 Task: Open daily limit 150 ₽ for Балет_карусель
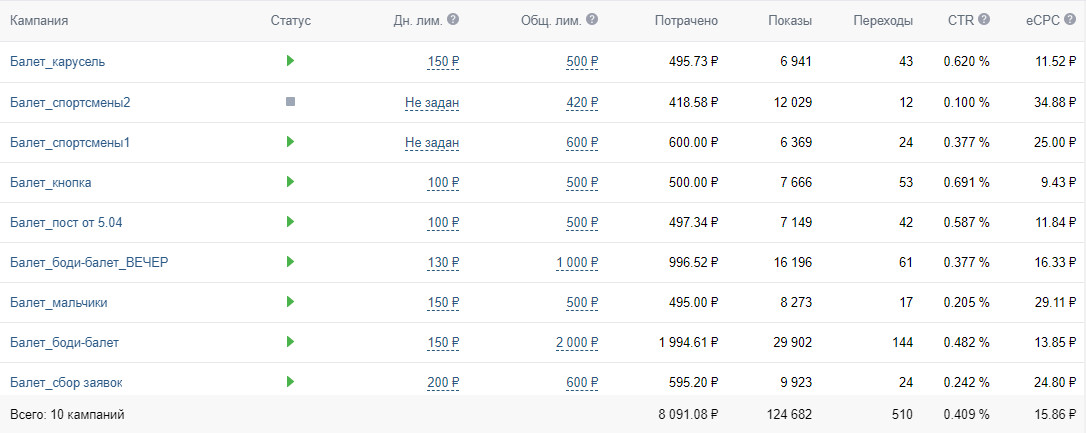click(443, 62)
